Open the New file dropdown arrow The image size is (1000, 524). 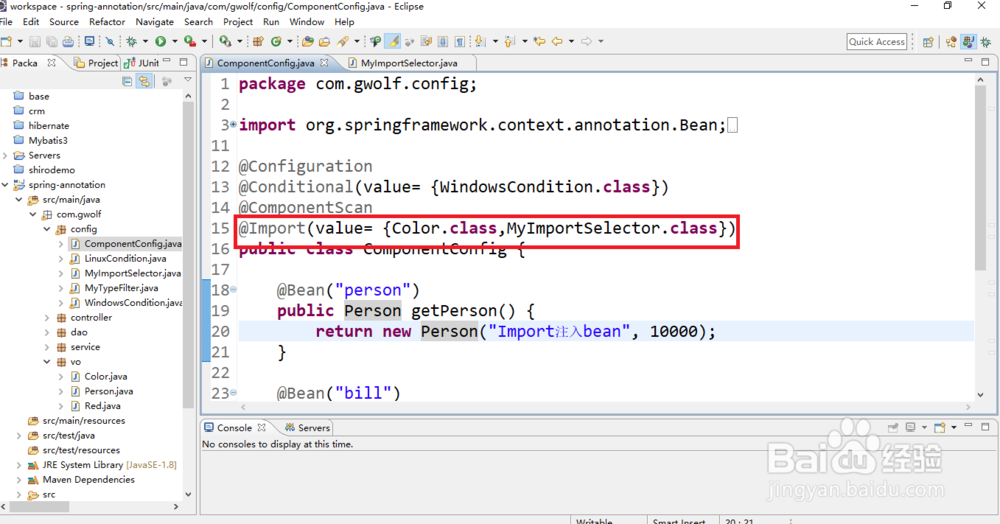pos(20,41)
